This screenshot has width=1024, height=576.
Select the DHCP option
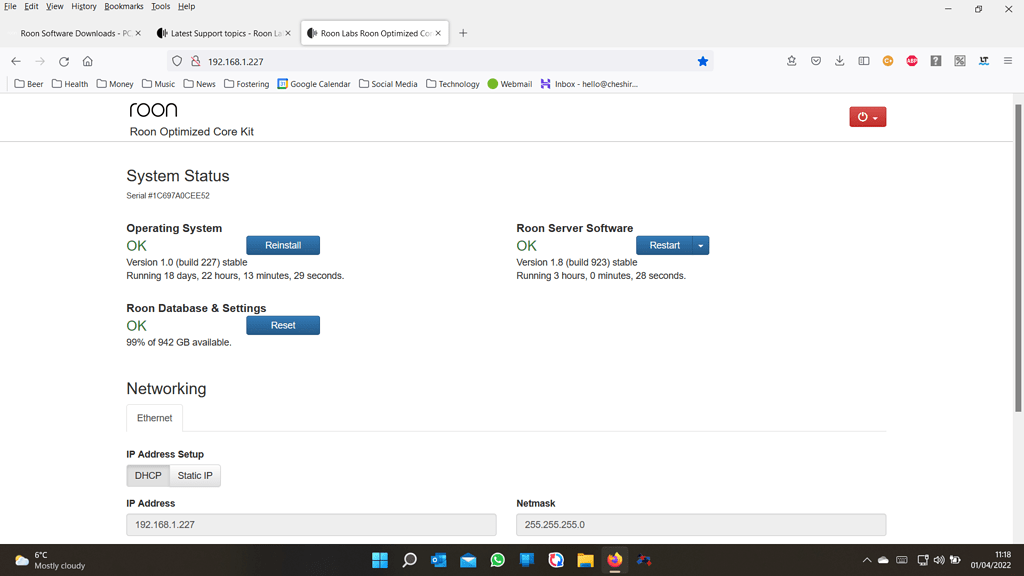click(147, 475)
